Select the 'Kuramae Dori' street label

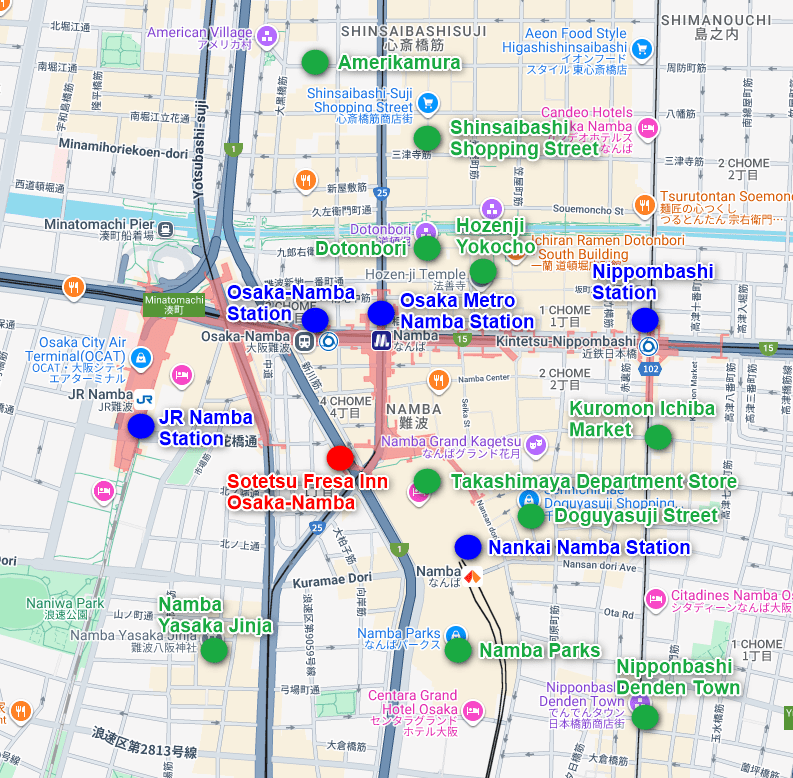coord(332,580)
